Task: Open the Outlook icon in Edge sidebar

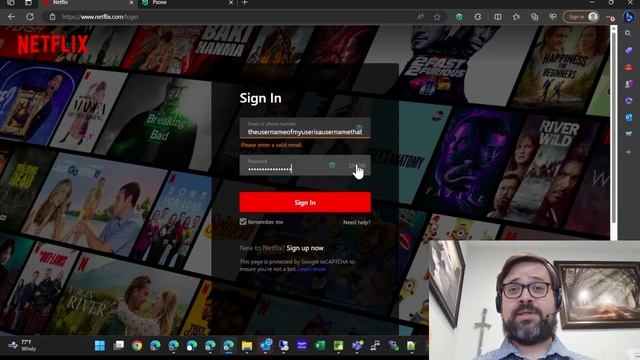Action: point(628,117)
